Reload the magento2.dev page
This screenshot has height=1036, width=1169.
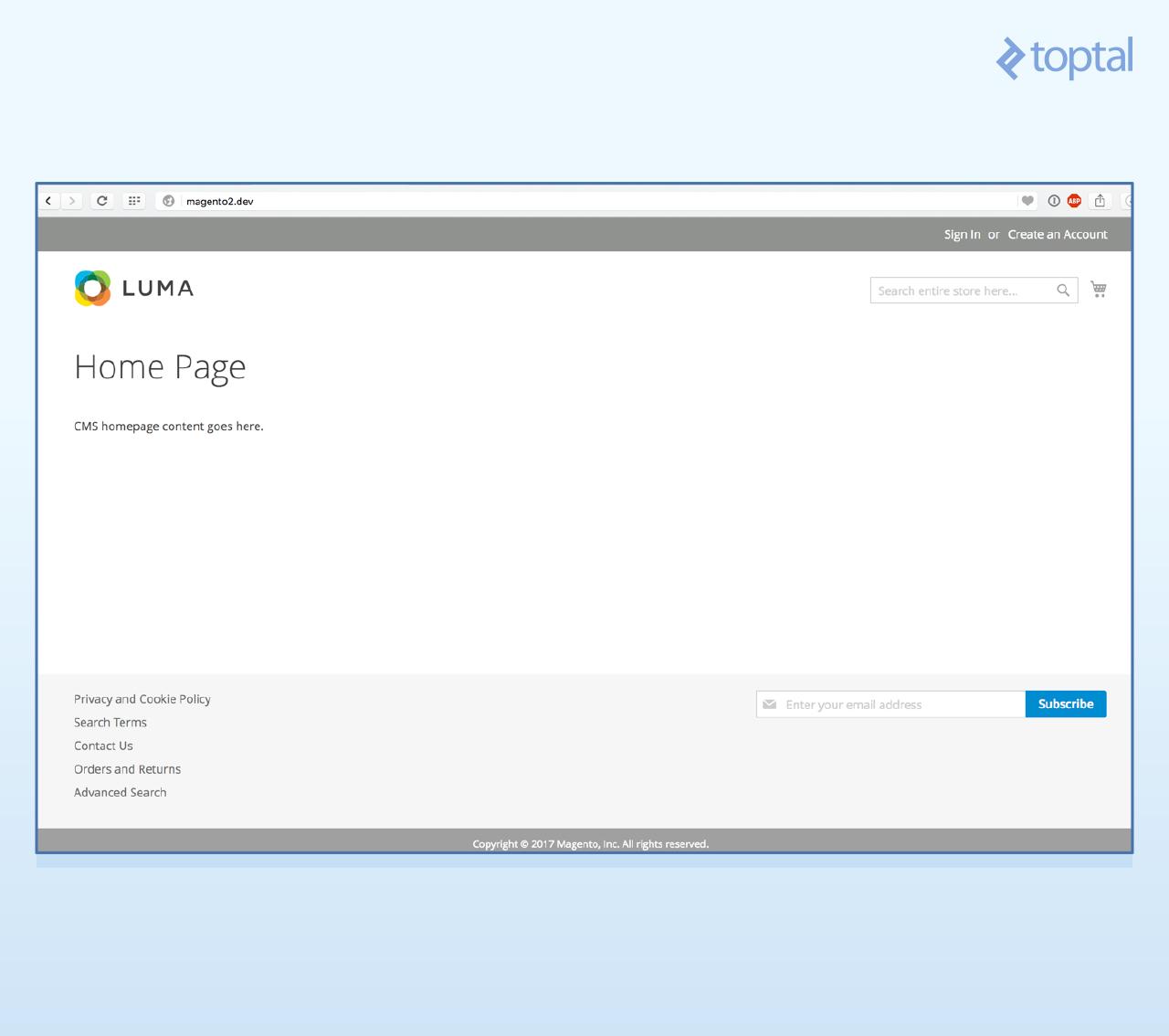pos(101,200)
